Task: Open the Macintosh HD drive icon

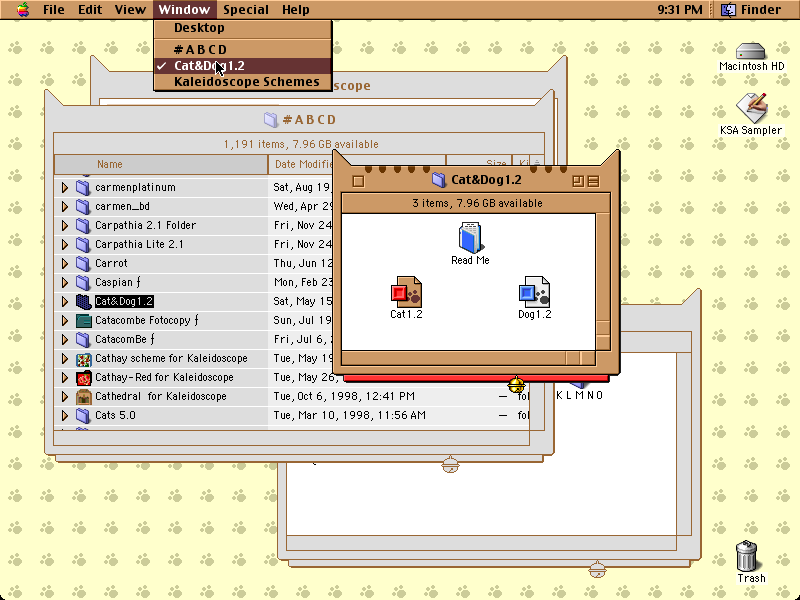Action: [x=751, y=51]
